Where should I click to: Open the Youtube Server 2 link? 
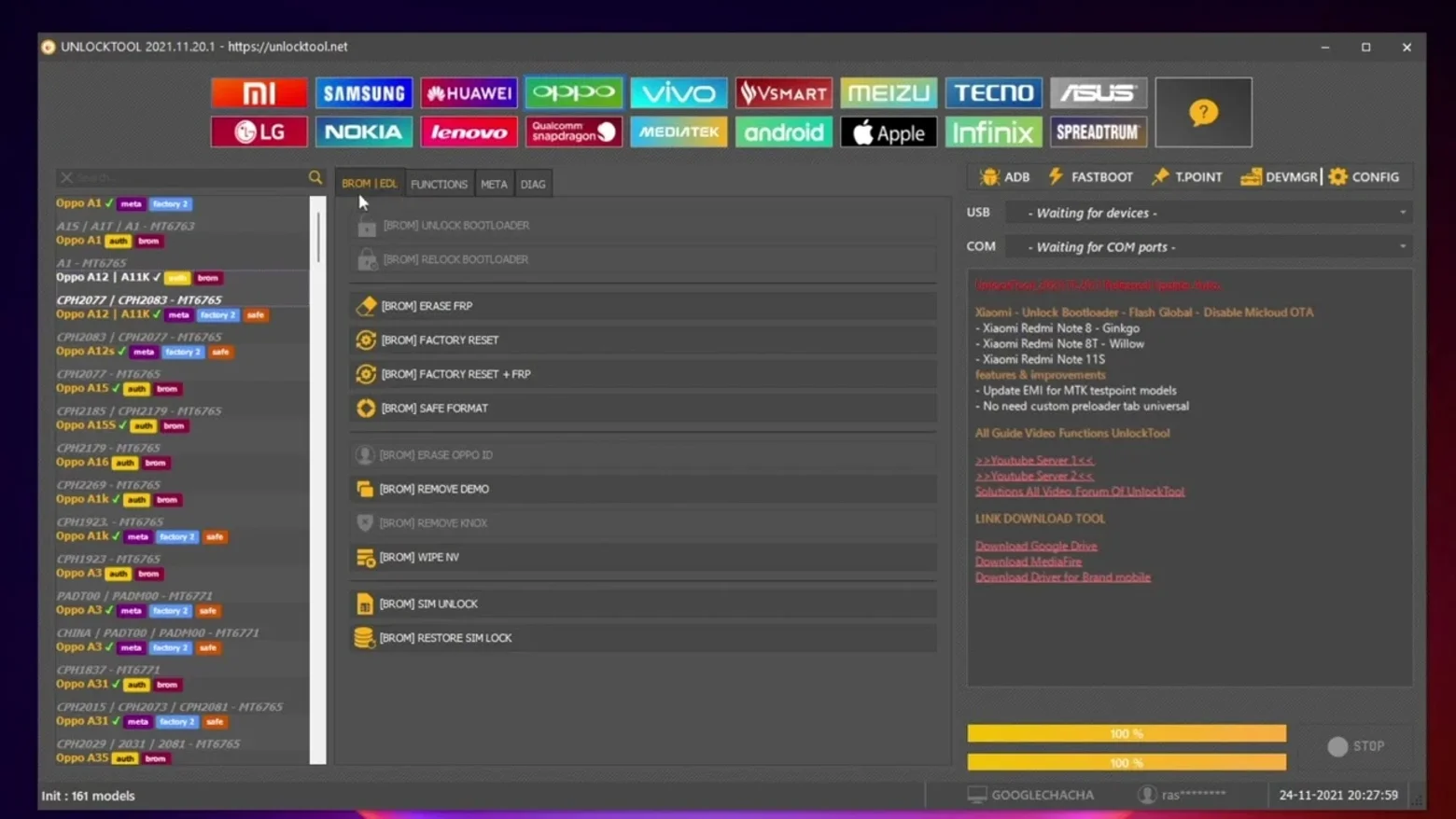point(1034,476)
